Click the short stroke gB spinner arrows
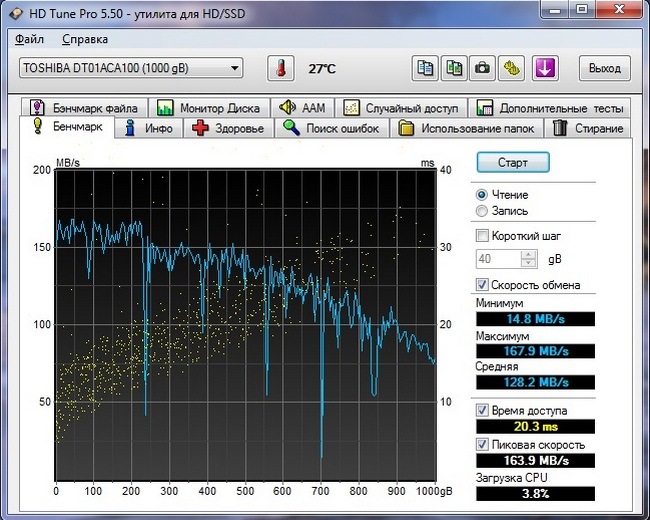 point(530,259)
